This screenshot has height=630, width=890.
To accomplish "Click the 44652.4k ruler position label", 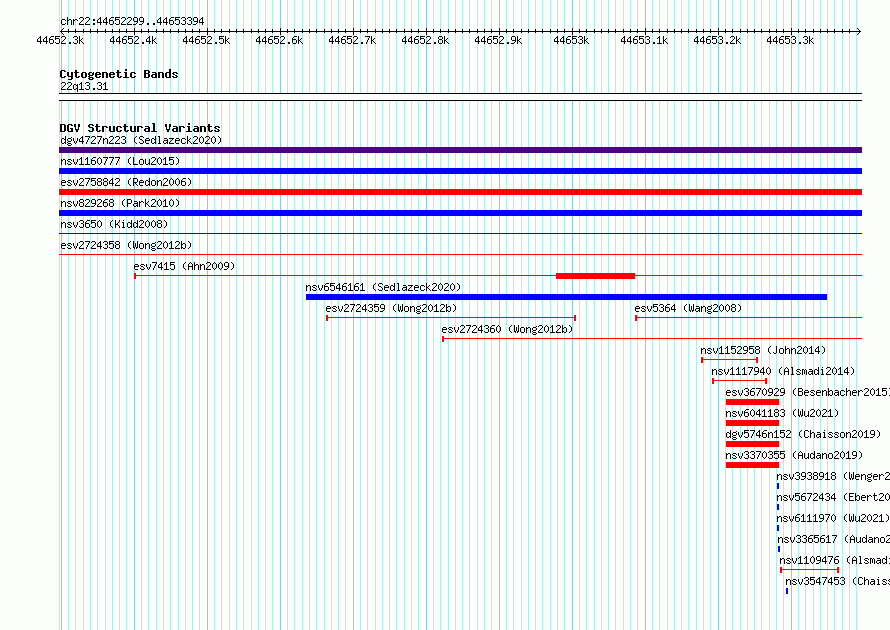I will tap(133, 40).
